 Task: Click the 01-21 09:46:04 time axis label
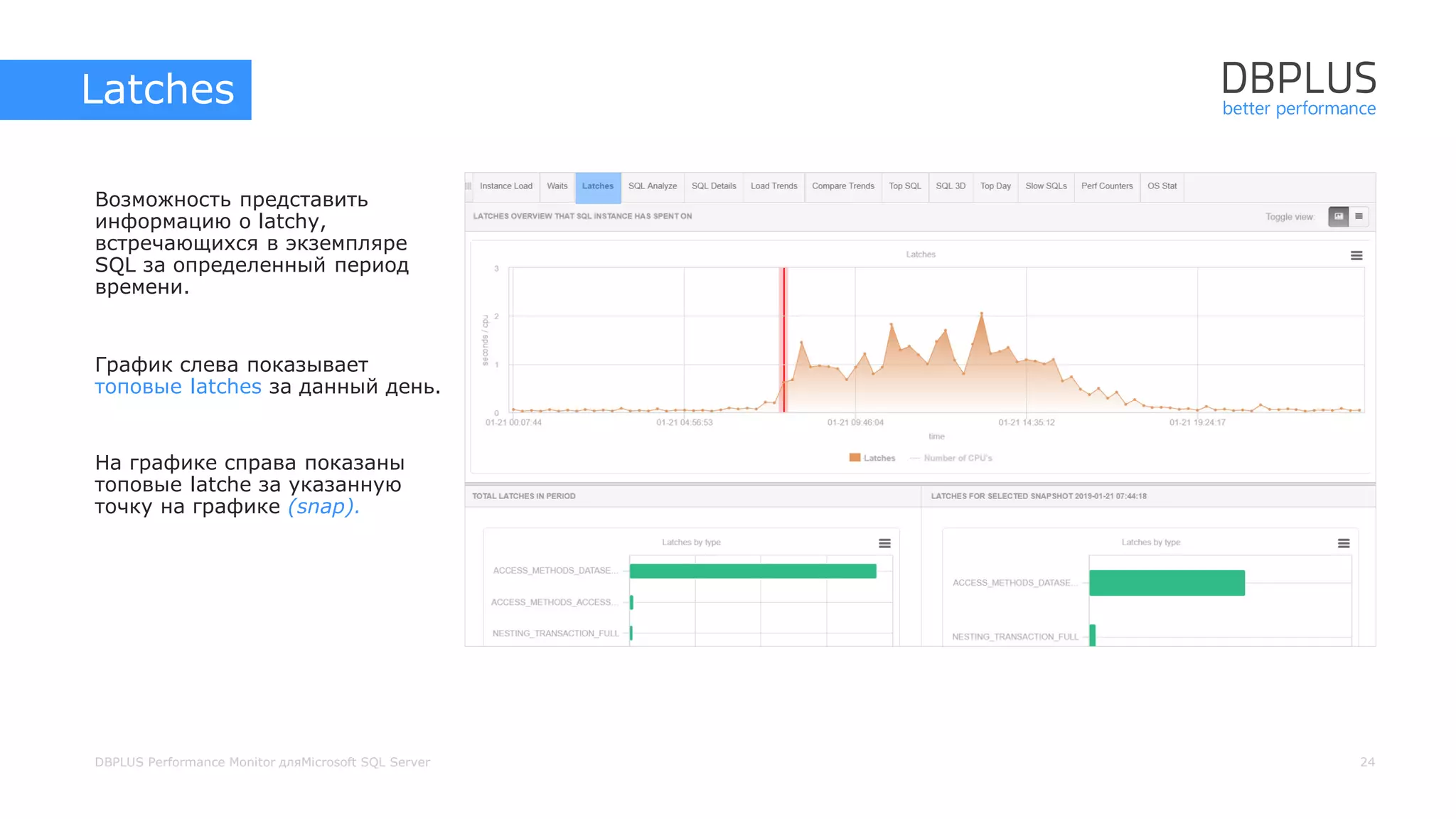[855, 422]
